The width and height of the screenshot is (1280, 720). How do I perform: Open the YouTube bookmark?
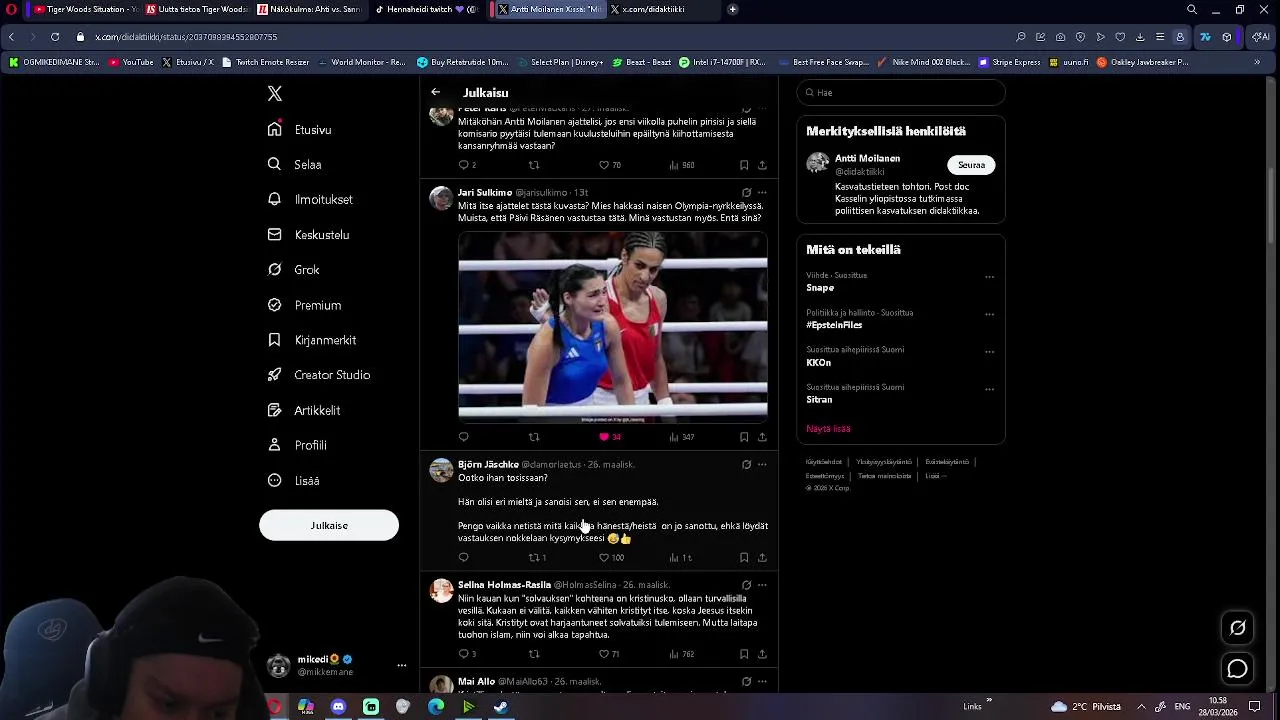pyautogui.click(x=131, y=62)
